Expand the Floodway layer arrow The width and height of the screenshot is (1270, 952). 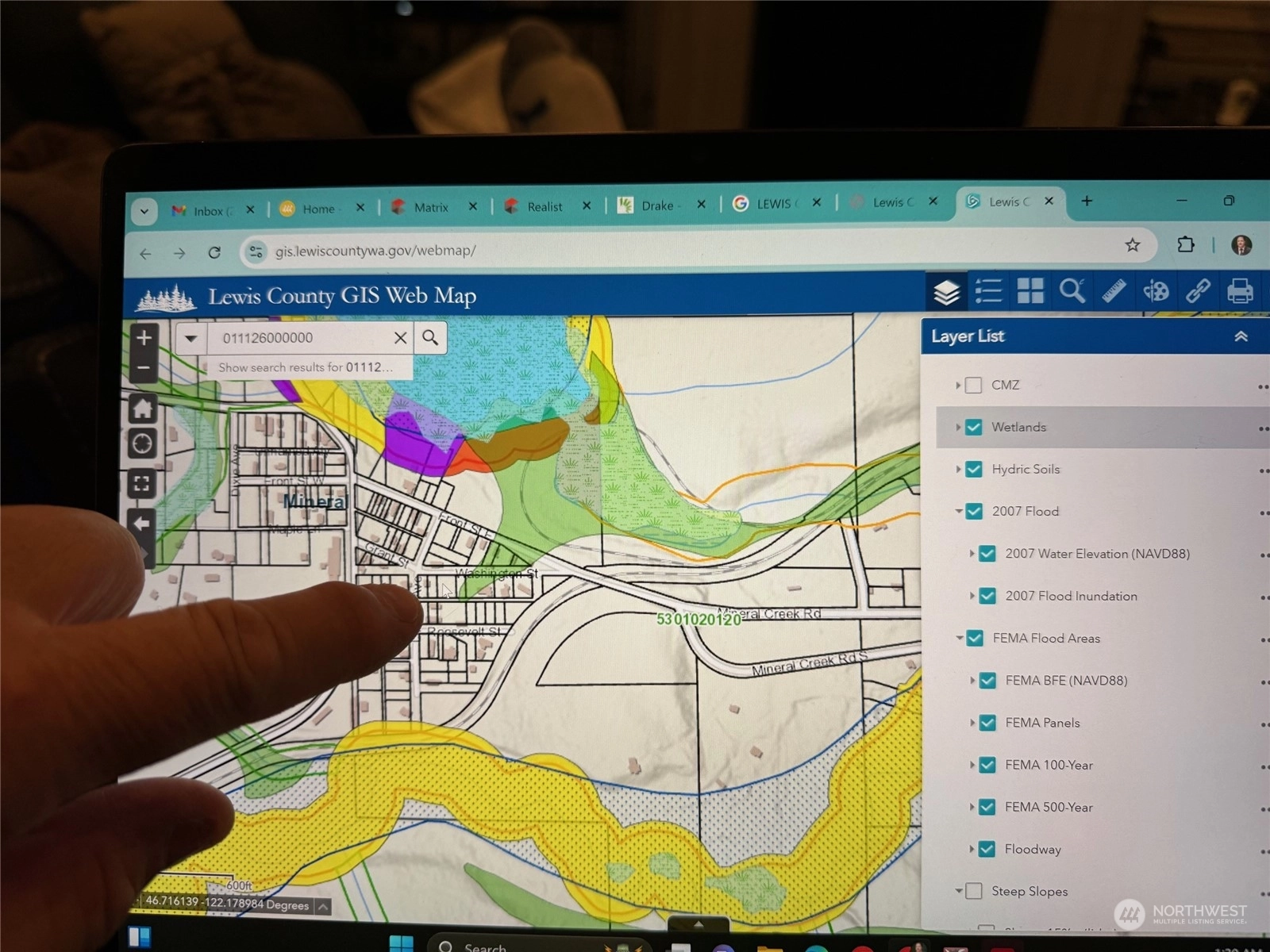[972, 849]
